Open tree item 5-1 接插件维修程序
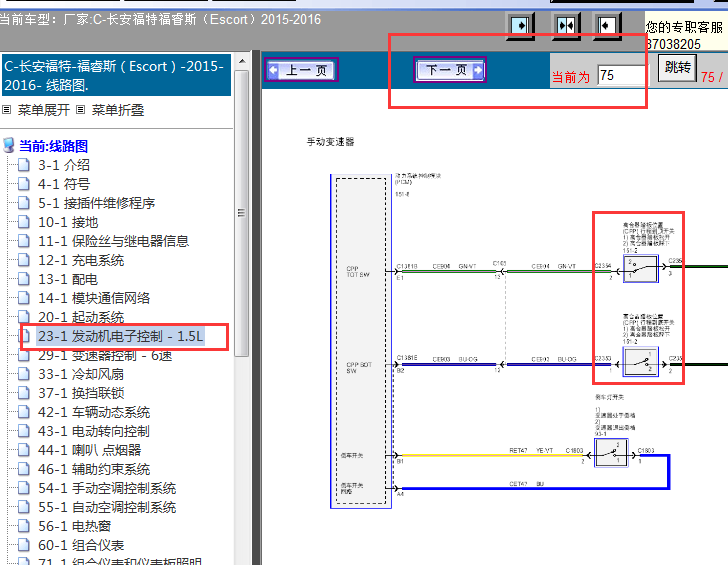Image resolution: width=728 pixels, height=565 pixels. click(x=97, y=203)
